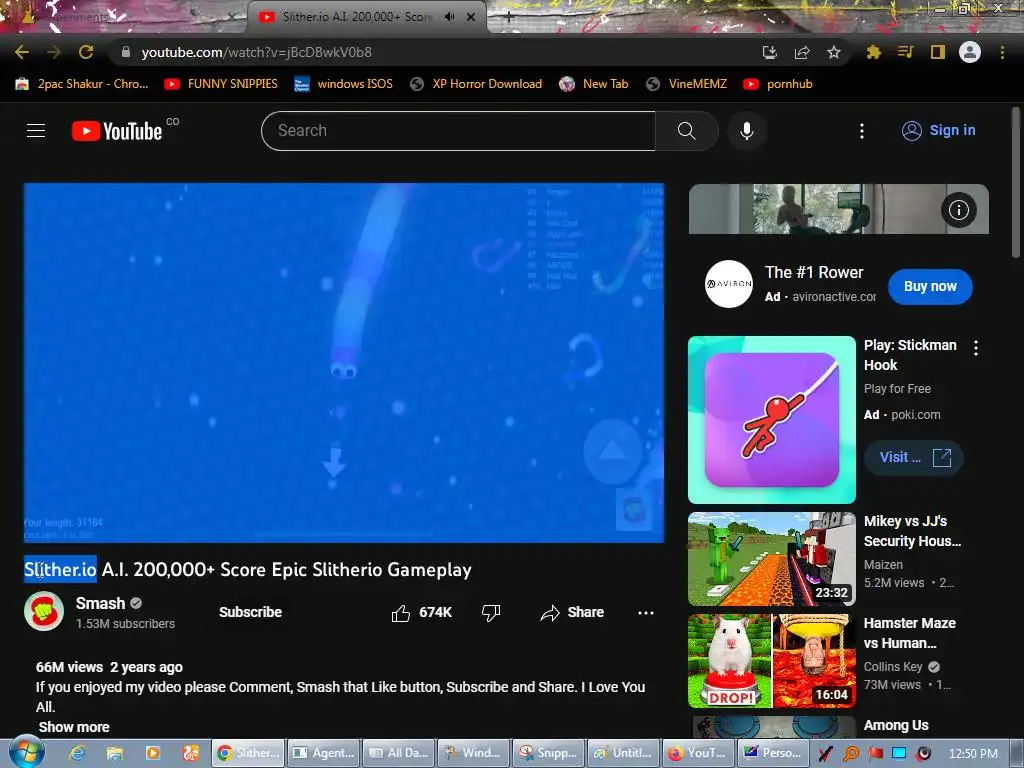
Task: Open options for Stickman Hook ad
Action: point(976,348)
